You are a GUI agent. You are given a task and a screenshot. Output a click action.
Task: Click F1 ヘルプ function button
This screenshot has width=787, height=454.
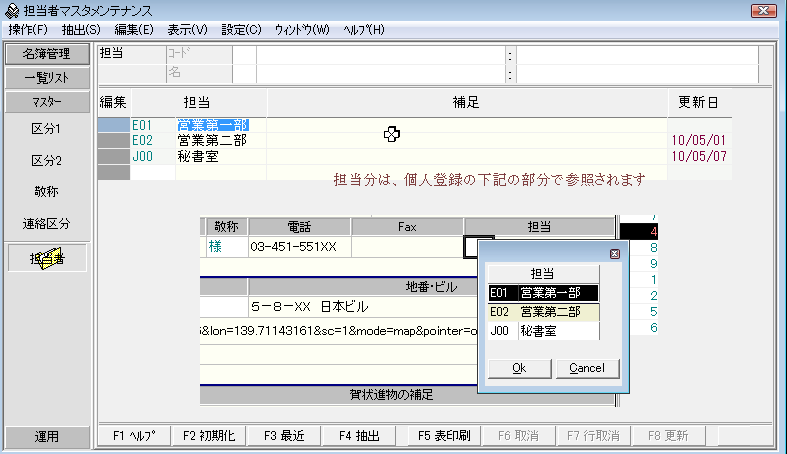[134, 436]
